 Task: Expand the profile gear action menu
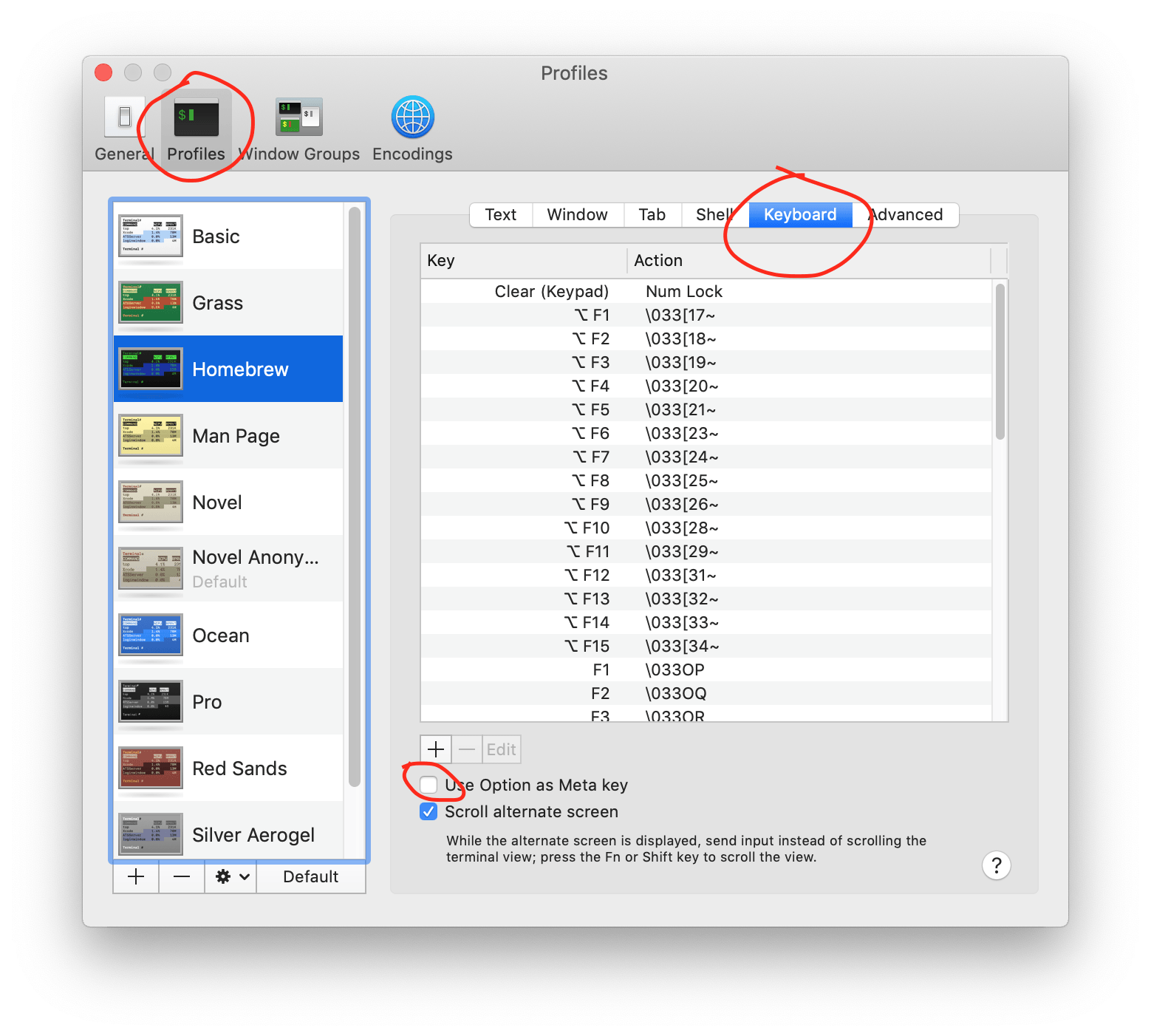231,877
